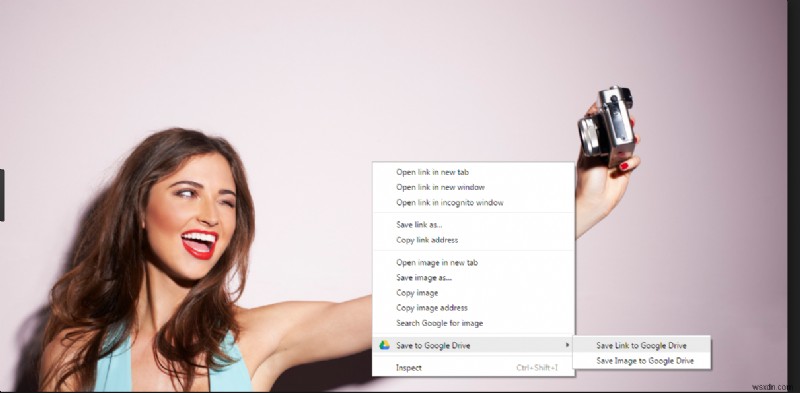Click the Google Drive icon in menu
This screenshot has height=393, width=800.
pyautogui.click(x=385, y=346)
